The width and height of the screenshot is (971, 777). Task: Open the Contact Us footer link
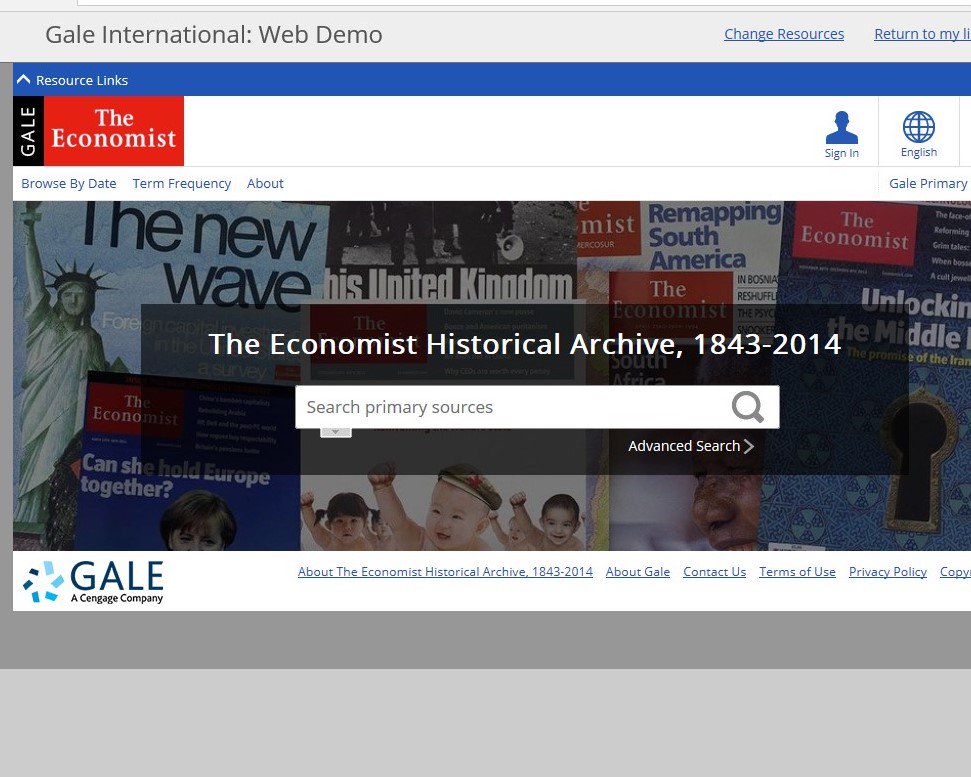715,571
